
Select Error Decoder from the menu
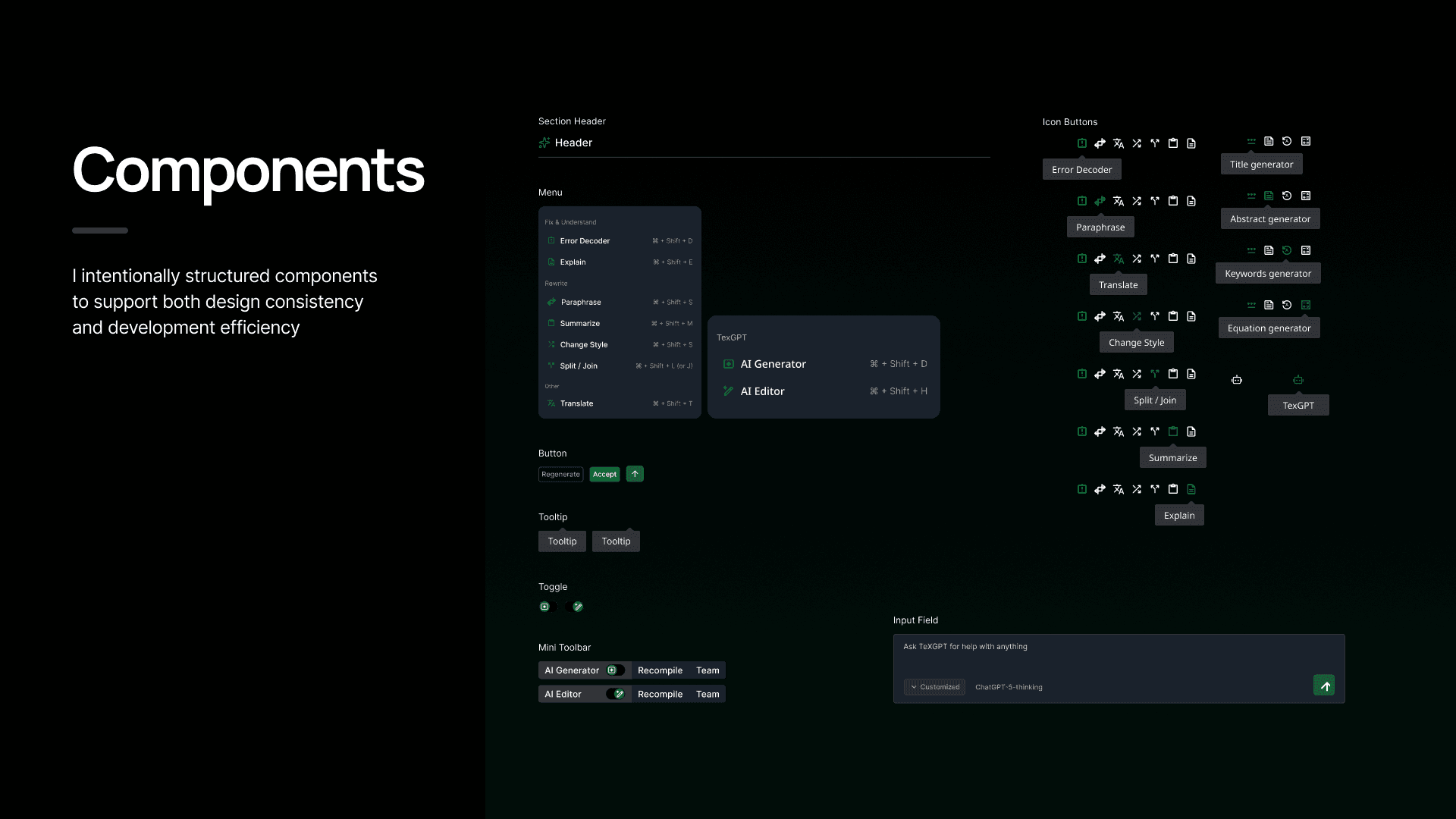(x=585, y=241)
